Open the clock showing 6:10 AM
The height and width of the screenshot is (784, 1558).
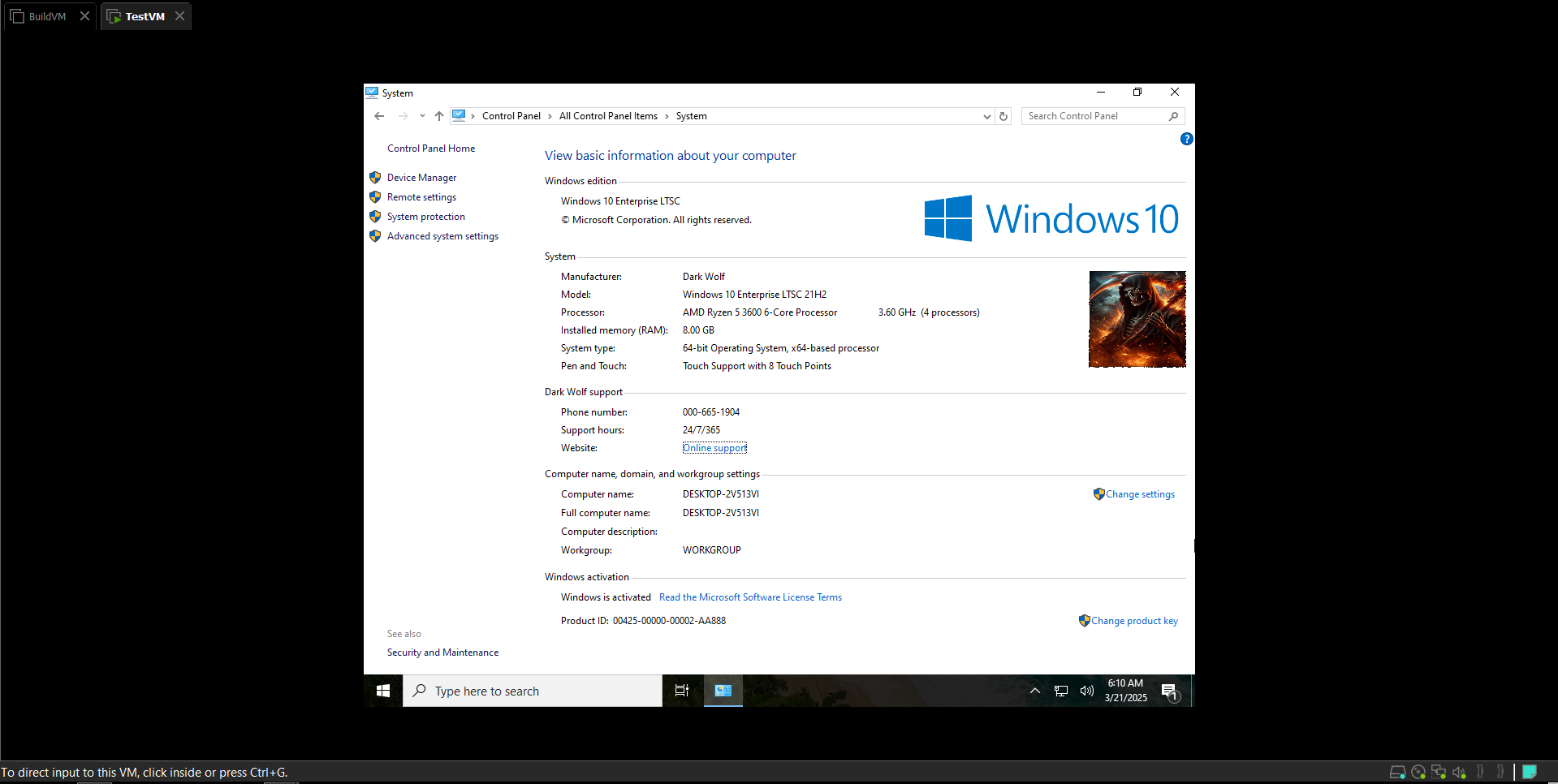pos(1125,691)
